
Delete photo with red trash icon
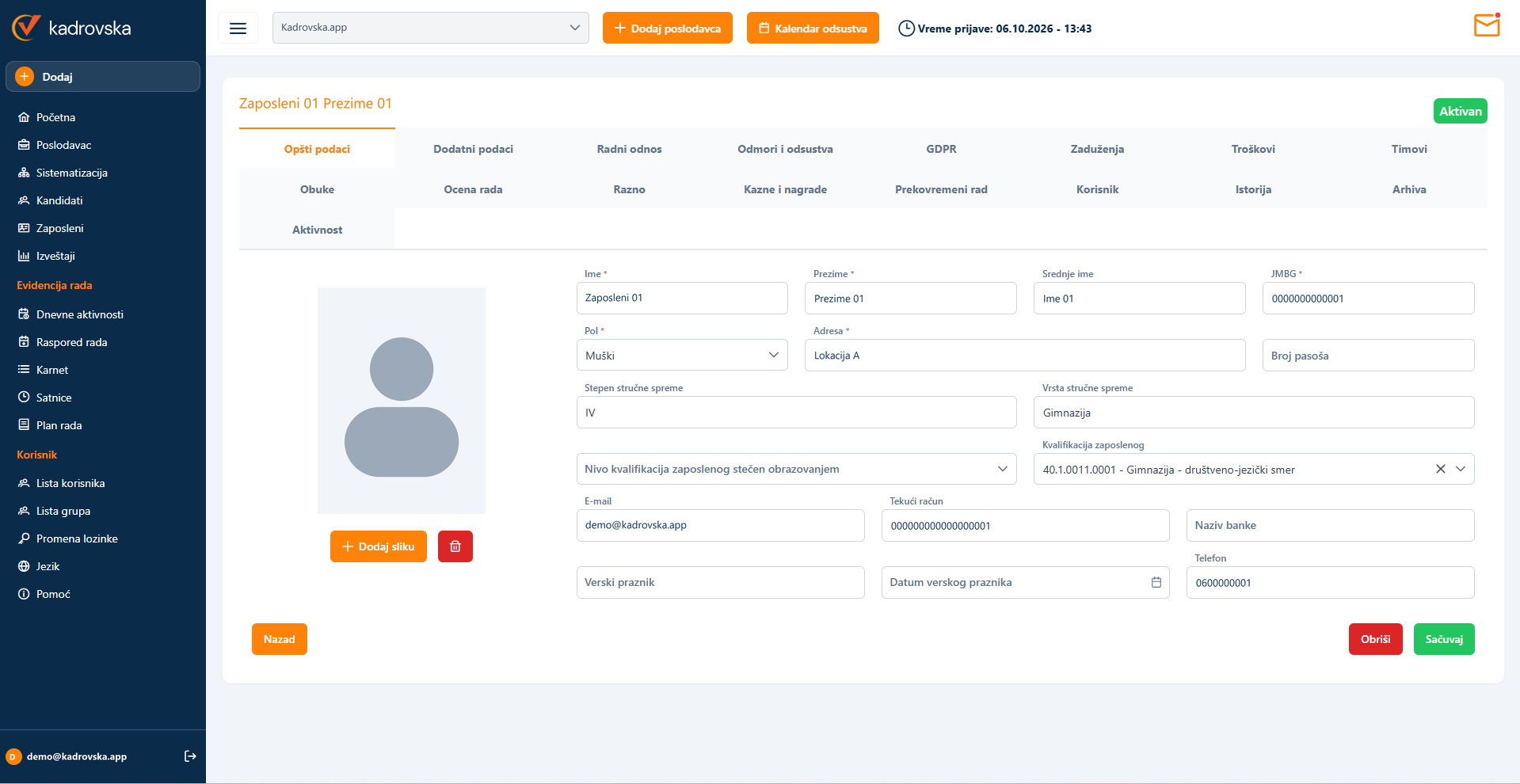pos(455,546)
